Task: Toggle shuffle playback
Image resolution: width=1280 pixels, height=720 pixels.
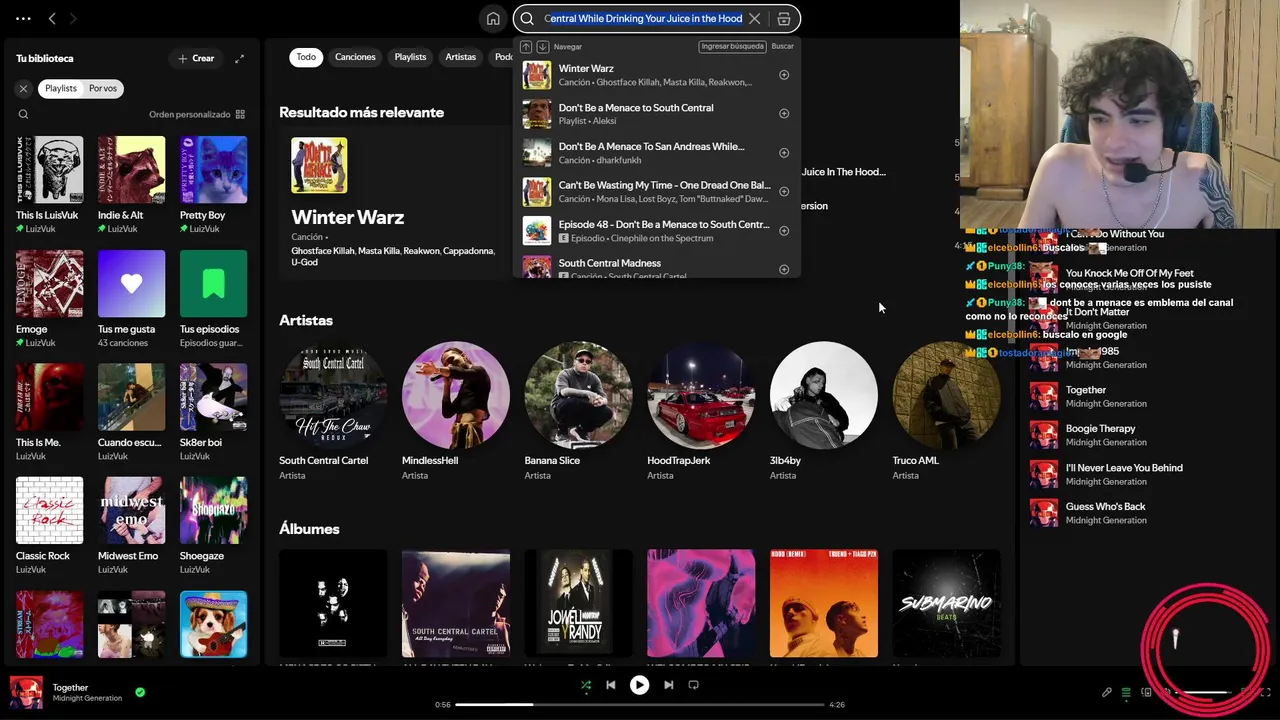Action: (586, 685)
